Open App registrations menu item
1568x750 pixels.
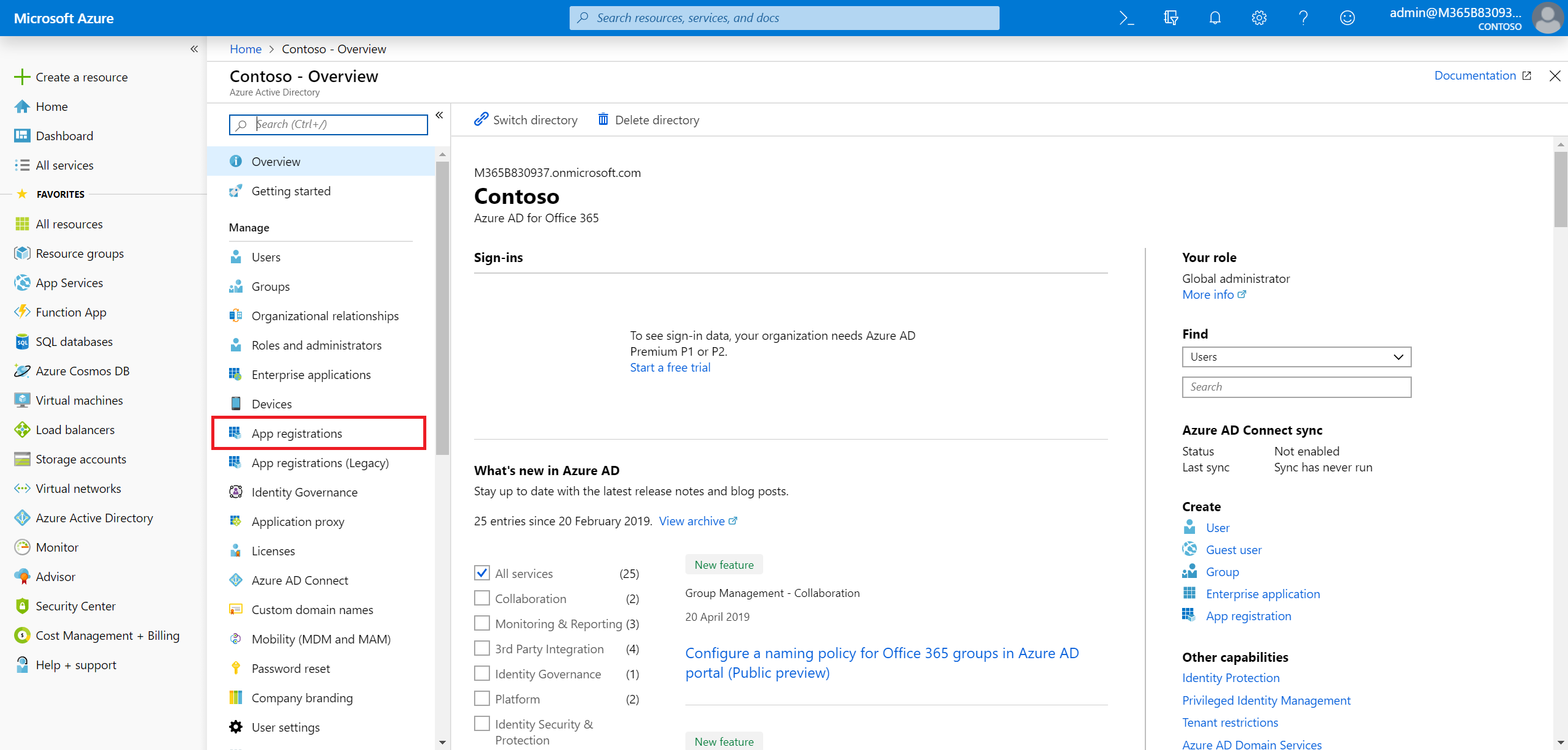click(x=297, y=433)
